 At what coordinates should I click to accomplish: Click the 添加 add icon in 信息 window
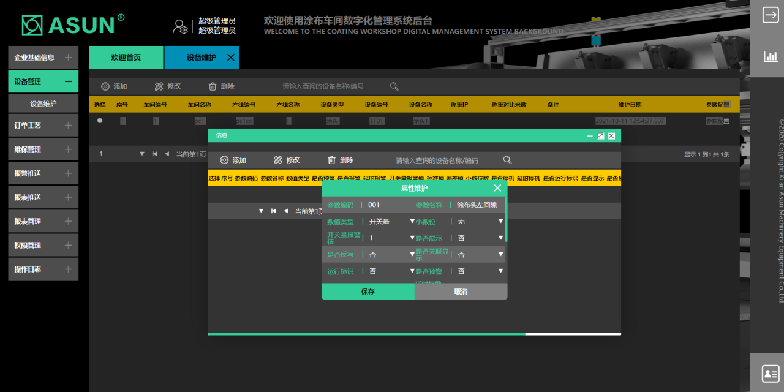tap(224, 160)
